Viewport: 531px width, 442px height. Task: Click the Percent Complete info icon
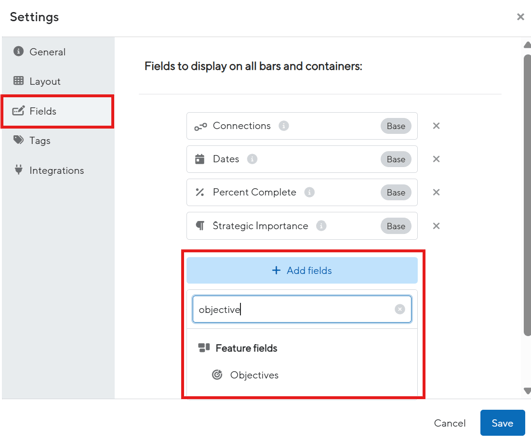click(x=309, y=192)
